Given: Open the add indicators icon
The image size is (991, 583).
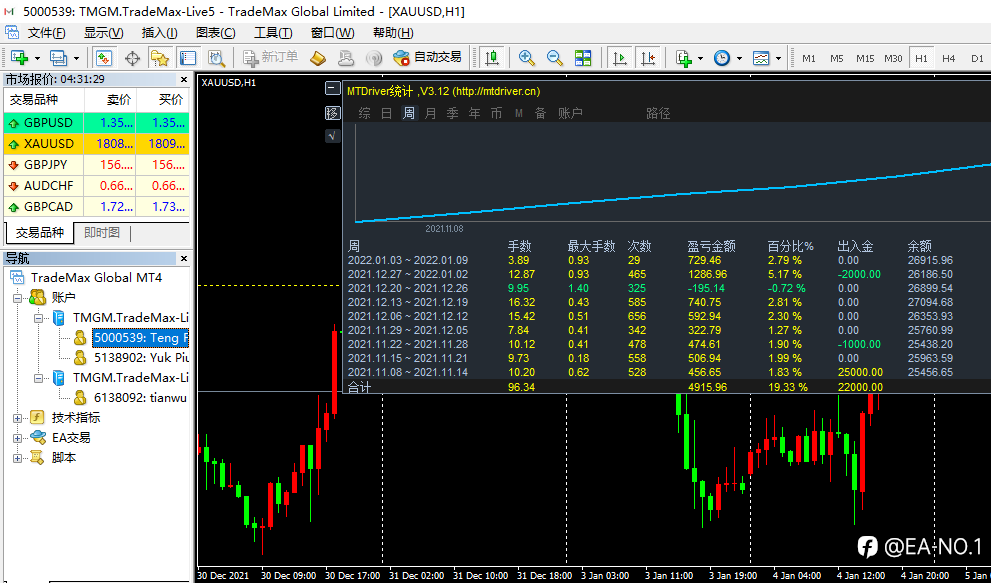Looking at the screenshot, I should 684,58.
